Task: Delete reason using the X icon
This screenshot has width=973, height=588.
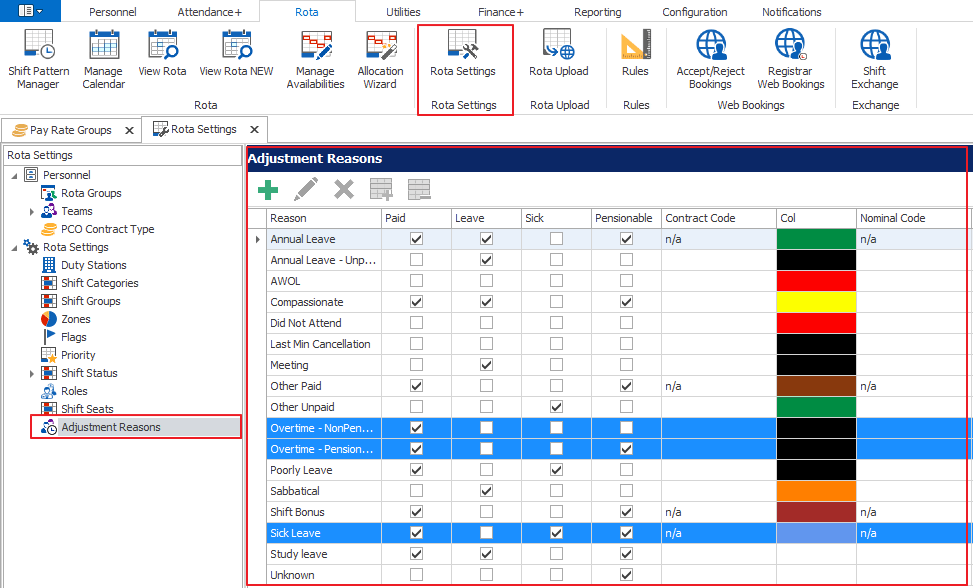Action: pyautogui.click(x=344, y=189)
